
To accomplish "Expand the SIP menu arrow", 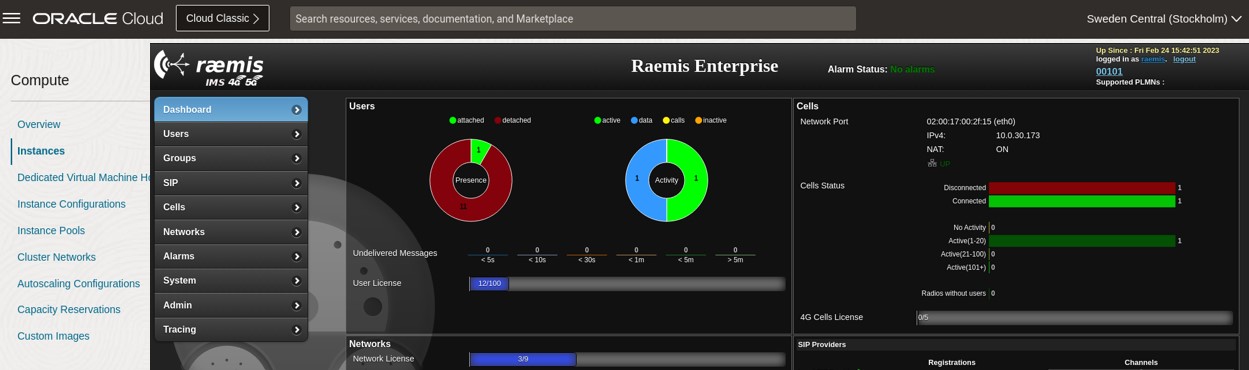I will (296, 183).
